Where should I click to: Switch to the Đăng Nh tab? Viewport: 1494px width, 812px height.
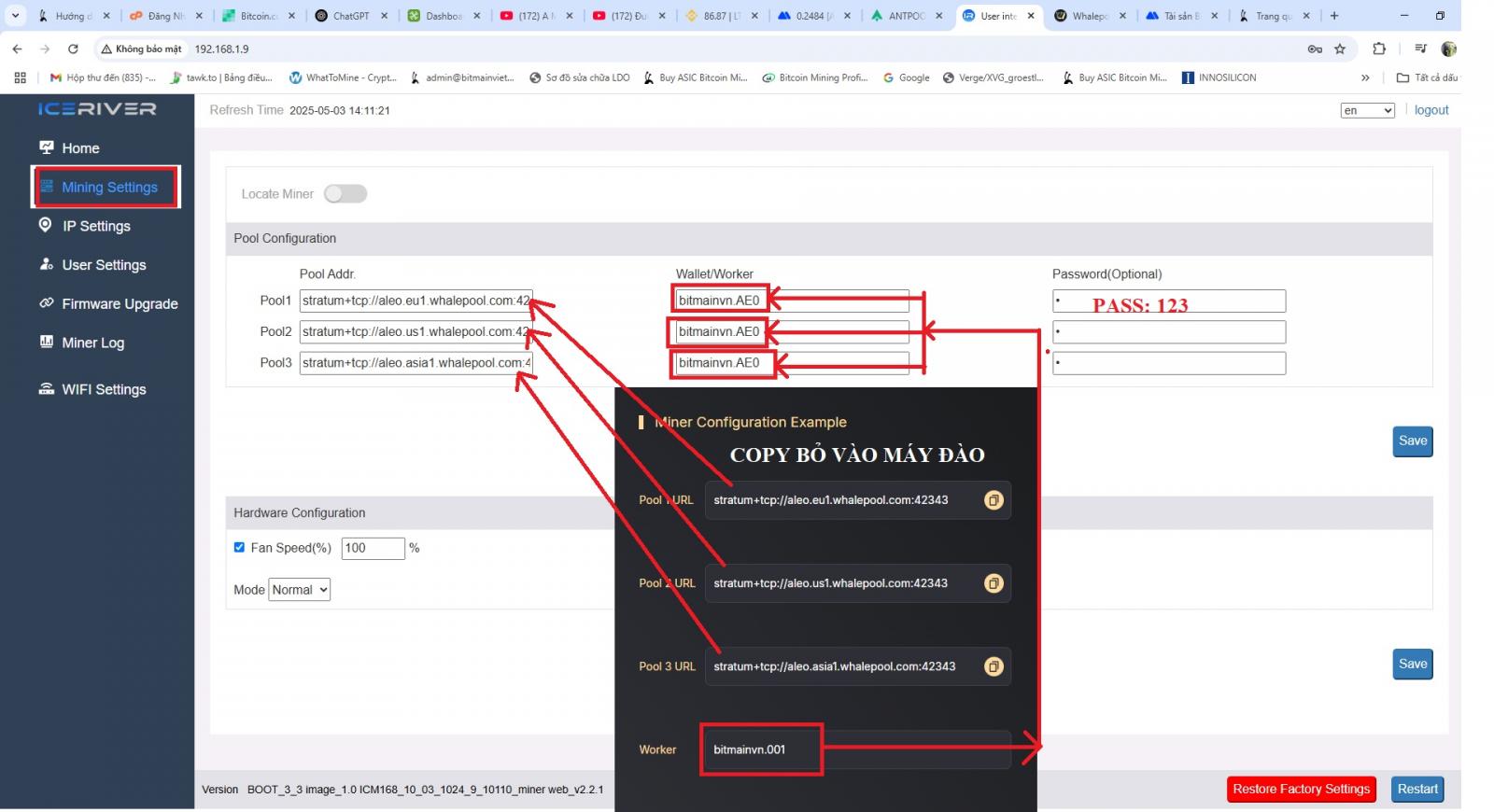166,16
